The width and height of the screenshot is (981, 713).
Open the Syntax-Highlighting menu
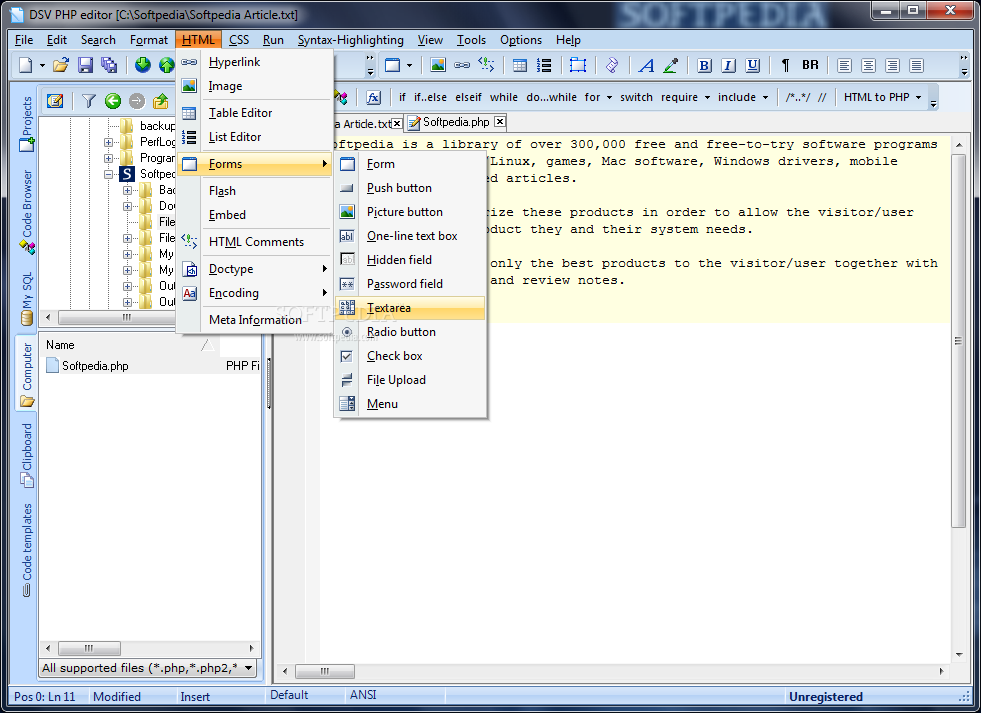click(x=350, y=40)
